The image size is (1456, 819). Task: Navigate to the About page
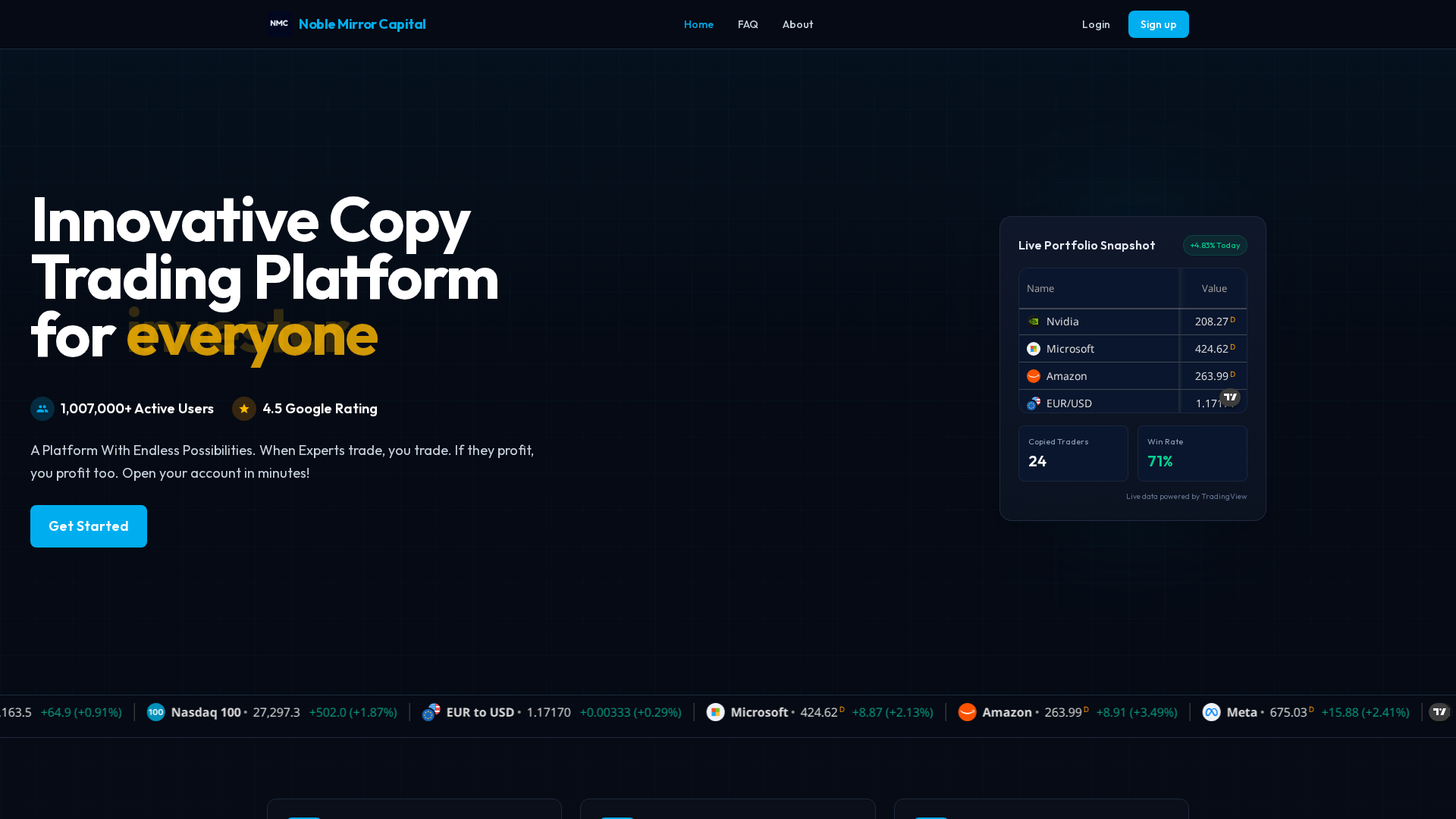[x=798, y=24]
